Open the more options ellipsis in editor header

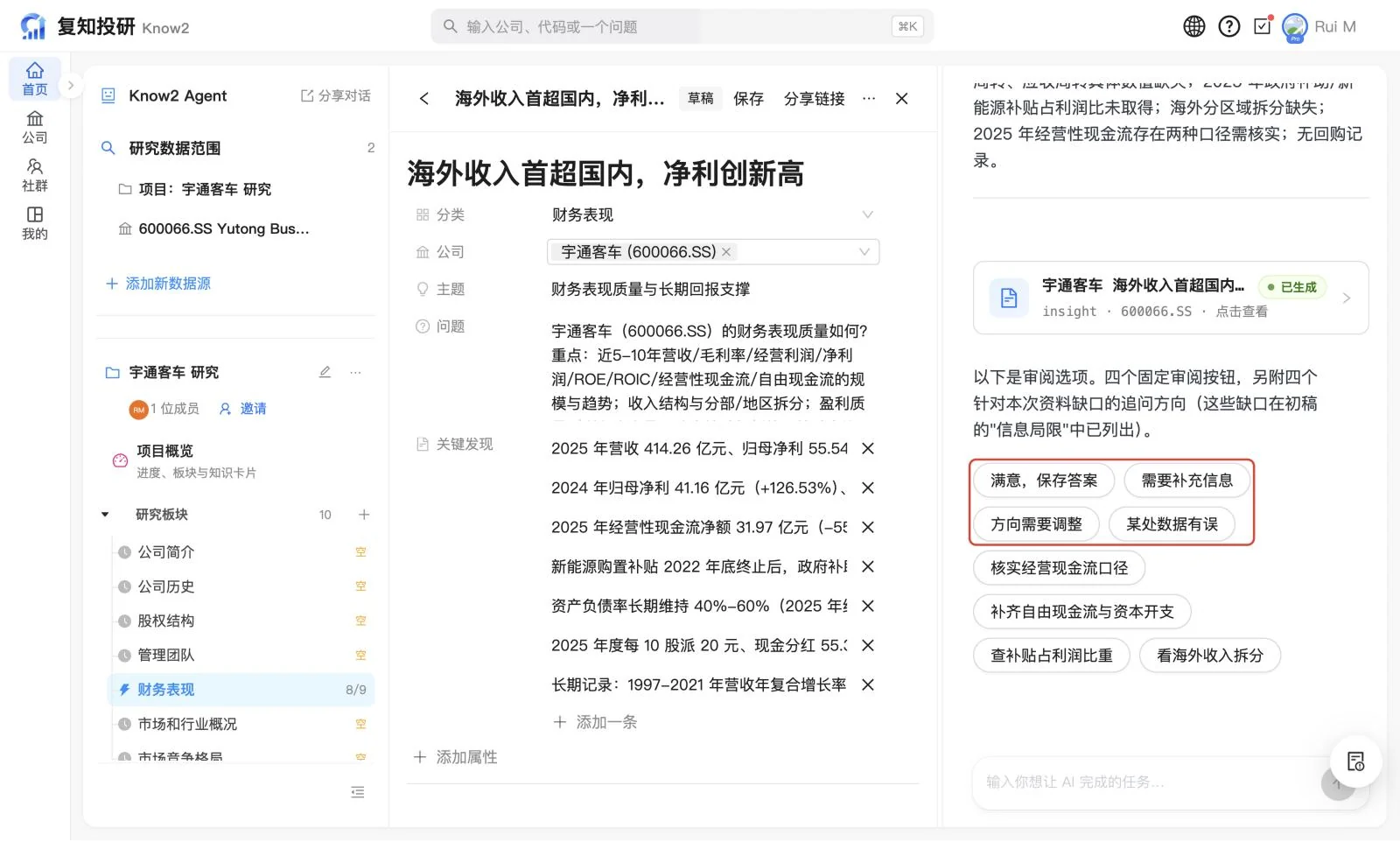point(869,99)
